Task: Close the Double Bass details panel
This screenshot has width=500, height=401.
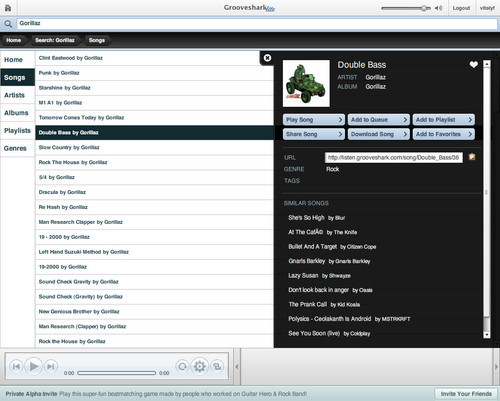Action: 267,58
